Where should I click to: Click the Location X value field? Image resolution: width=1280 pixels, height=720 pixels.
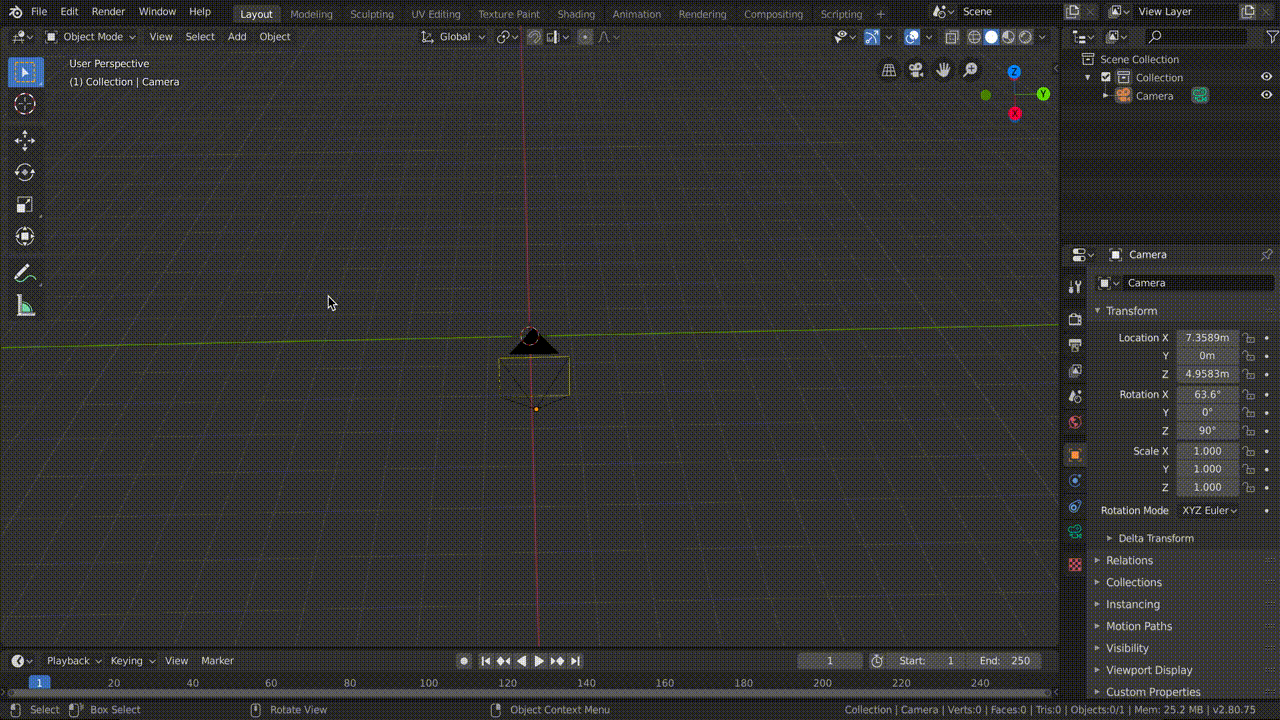(1207, 338)
